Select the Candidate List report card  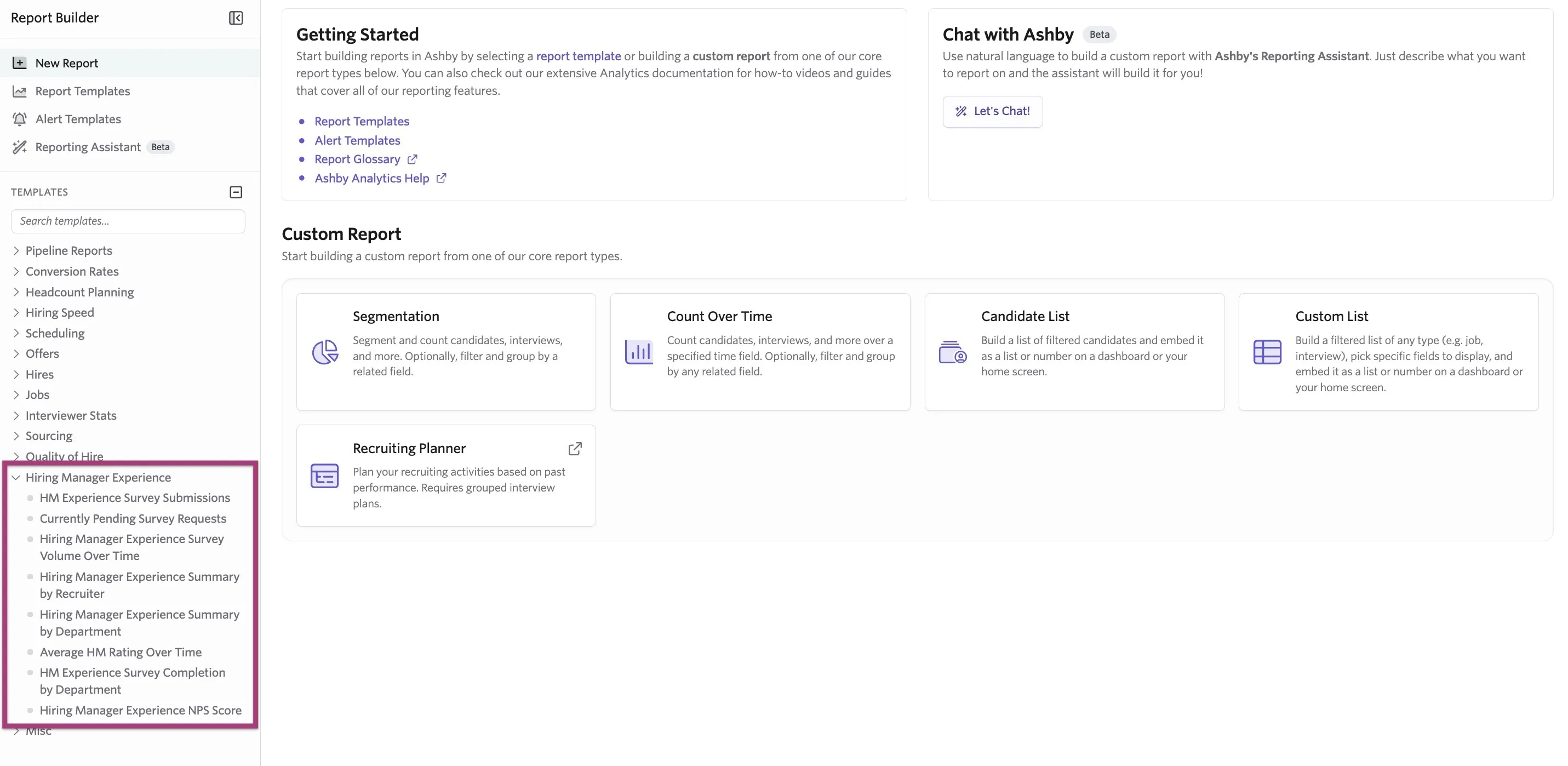click(1074, 352)
